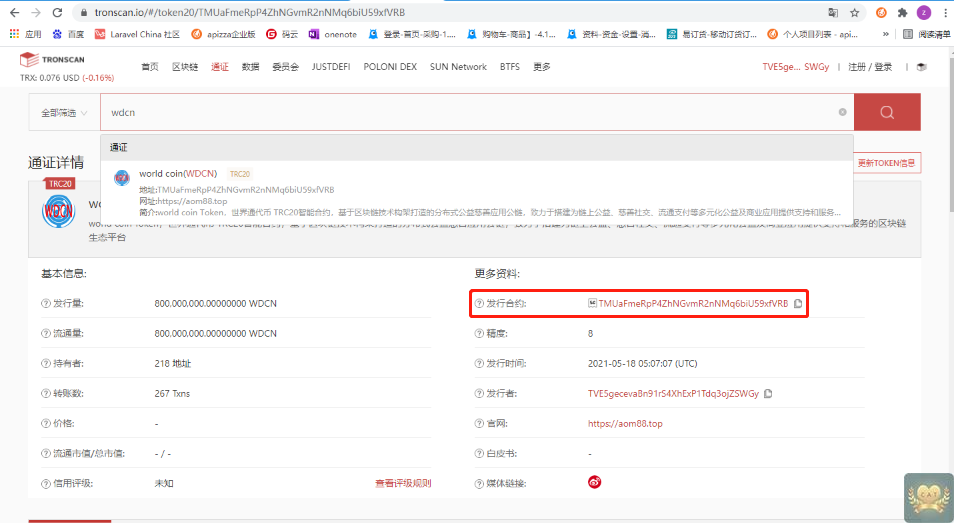The width and height of the screenshot is (954, 523).
Task: Open the reading list button
Action: (x=926, y=34)
